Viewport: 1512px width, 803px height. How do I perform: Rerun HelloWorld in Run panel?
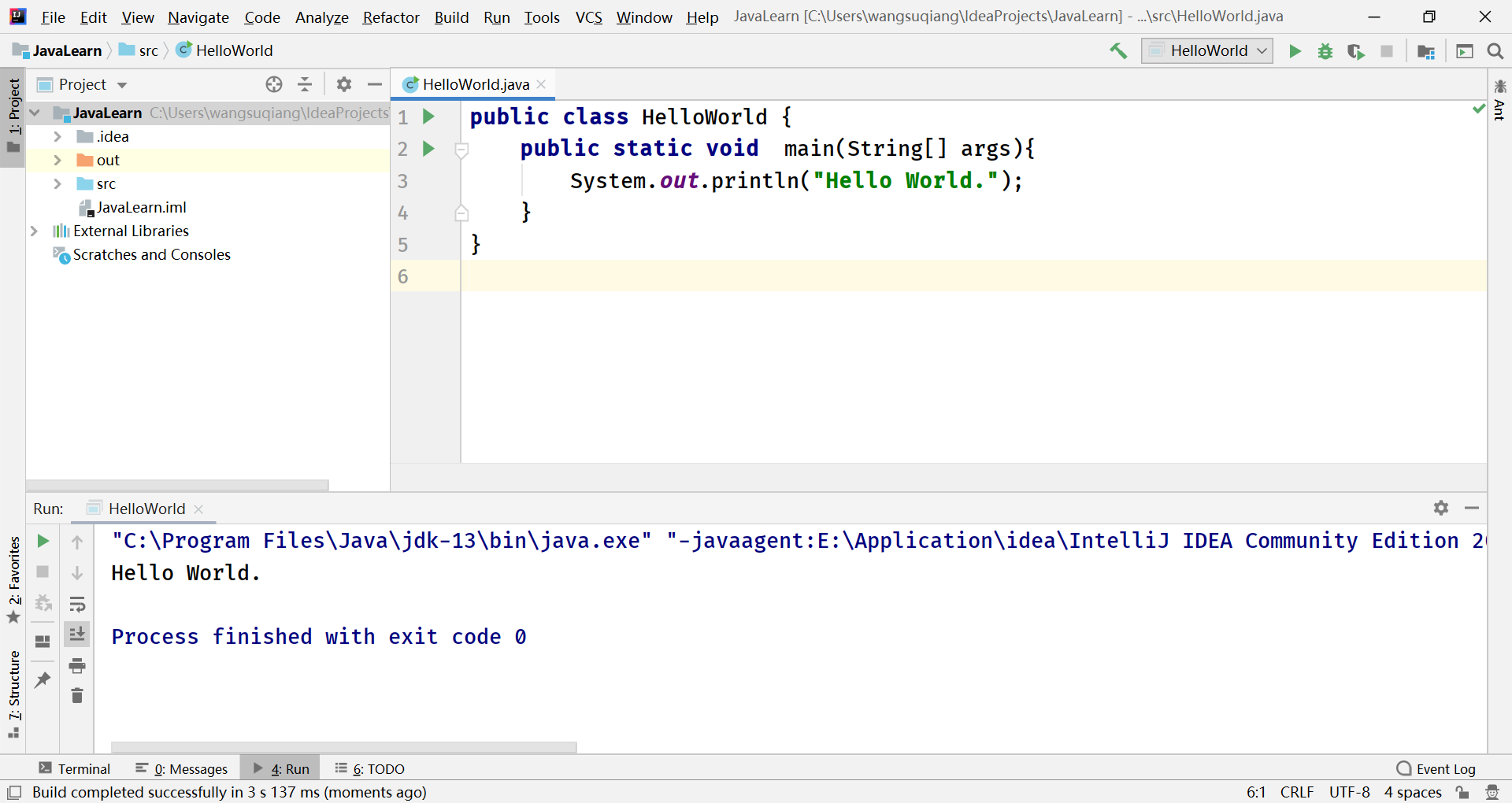pyautogui.click(x=43, y=541)
